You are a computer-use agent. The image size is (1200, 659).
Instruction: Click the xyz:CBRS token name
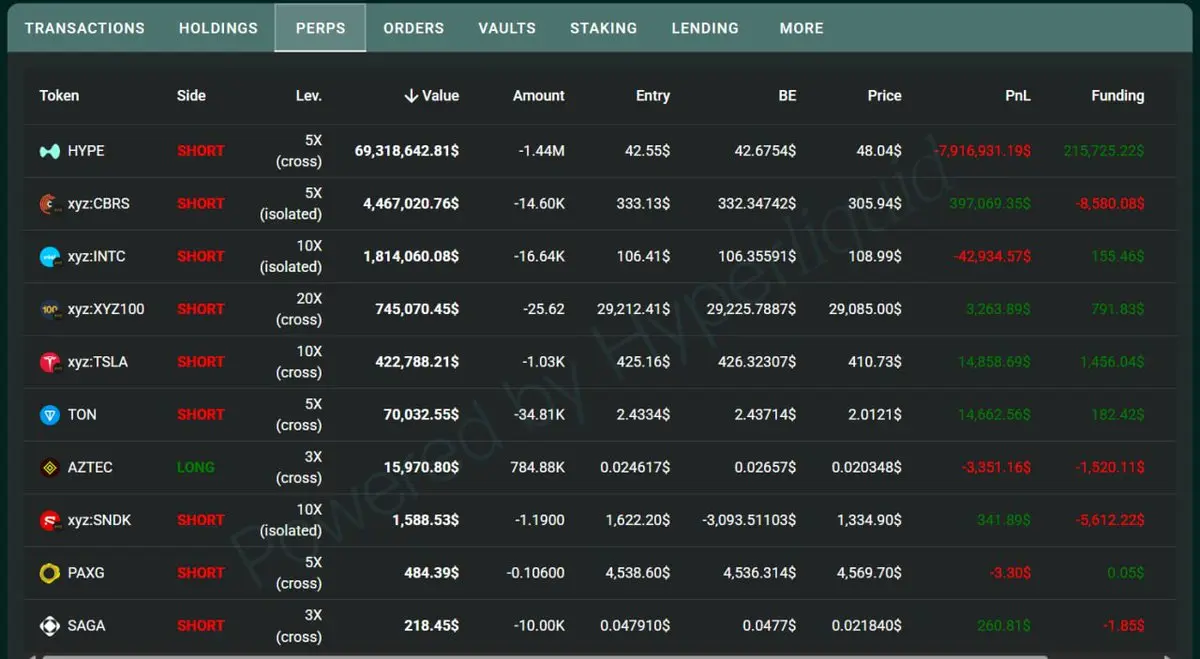coord(99,204)
